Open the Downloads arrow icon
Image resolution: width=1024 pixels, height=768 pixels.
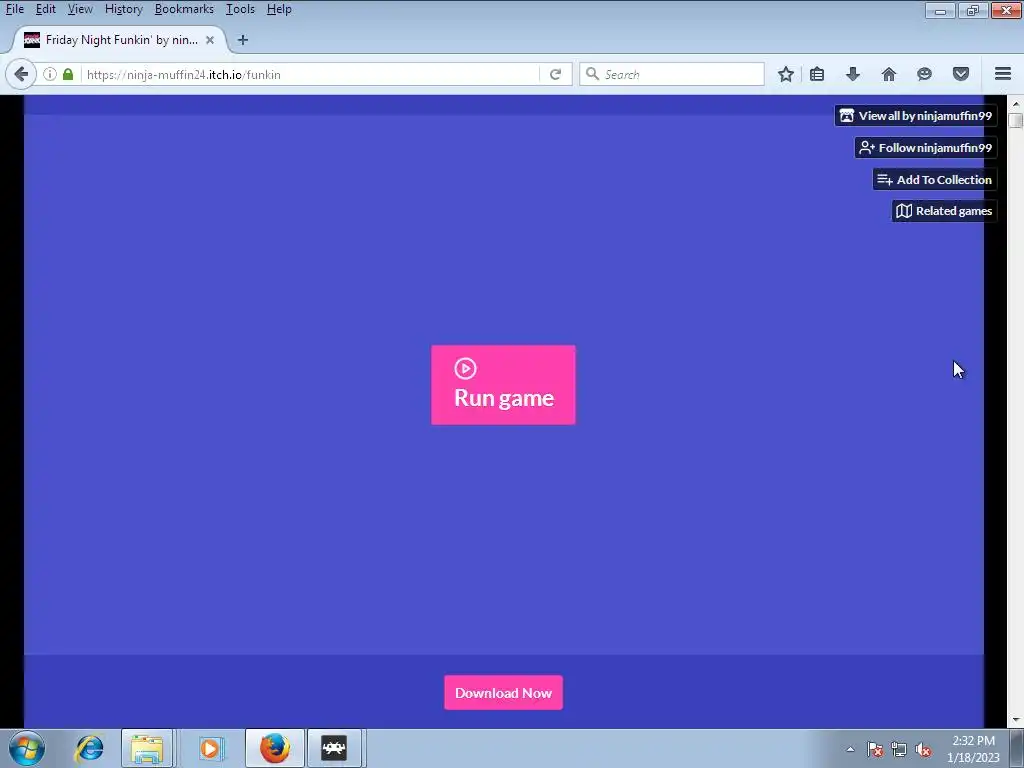click(x=853, y=74)
